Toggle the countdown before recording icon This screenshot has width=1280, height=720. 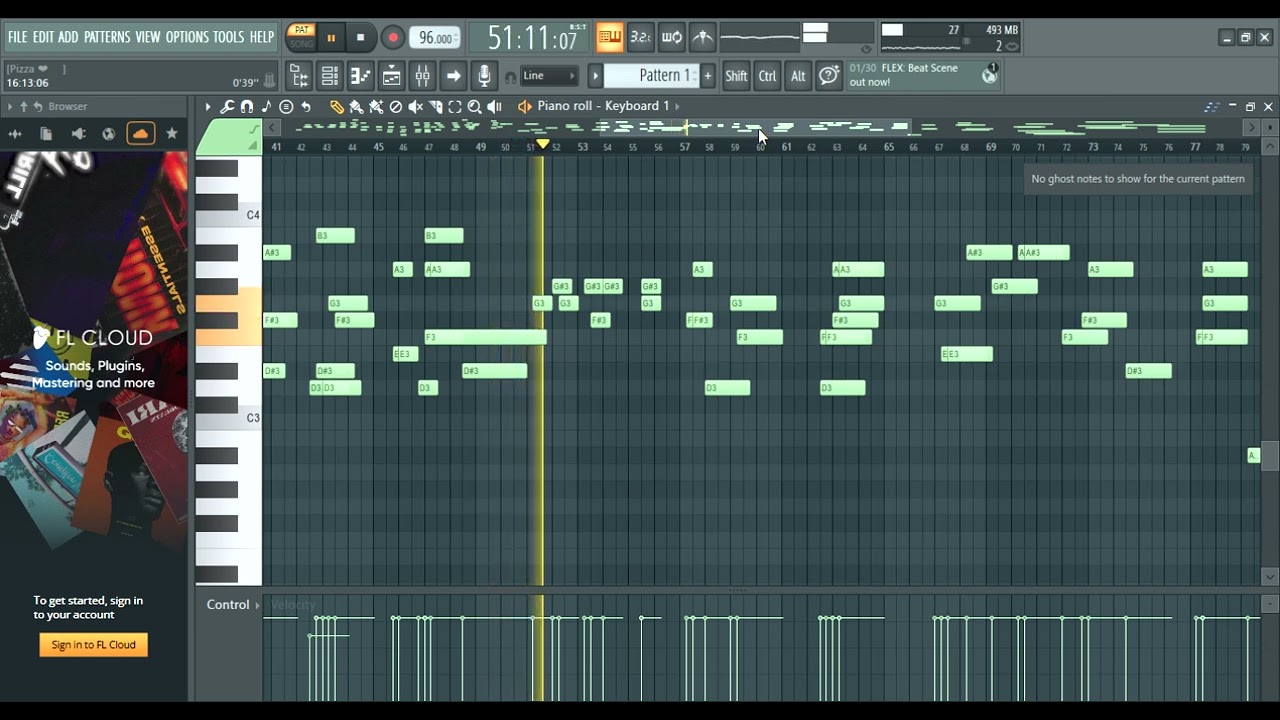(x=640, y=38)
